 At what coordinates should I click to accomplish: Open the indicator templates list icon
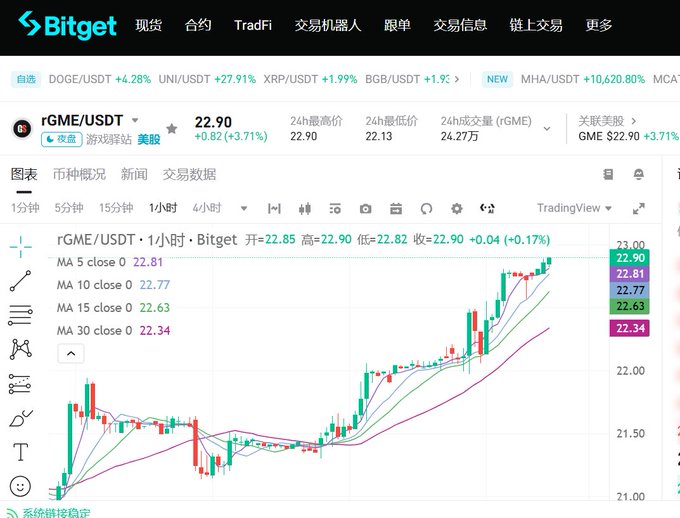(335, 209)
